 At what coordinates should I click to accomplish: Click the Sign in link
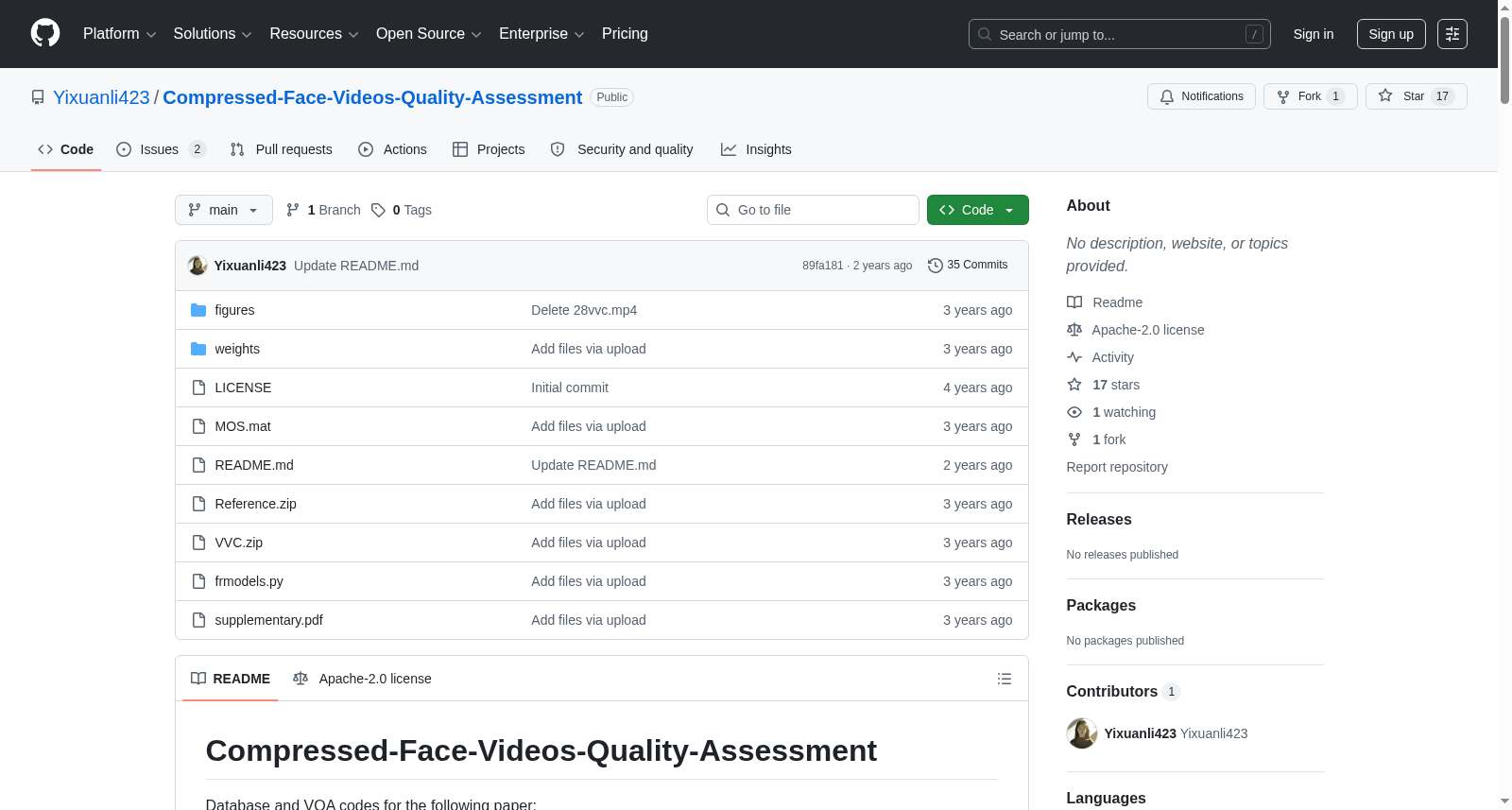coord(1314,34)
